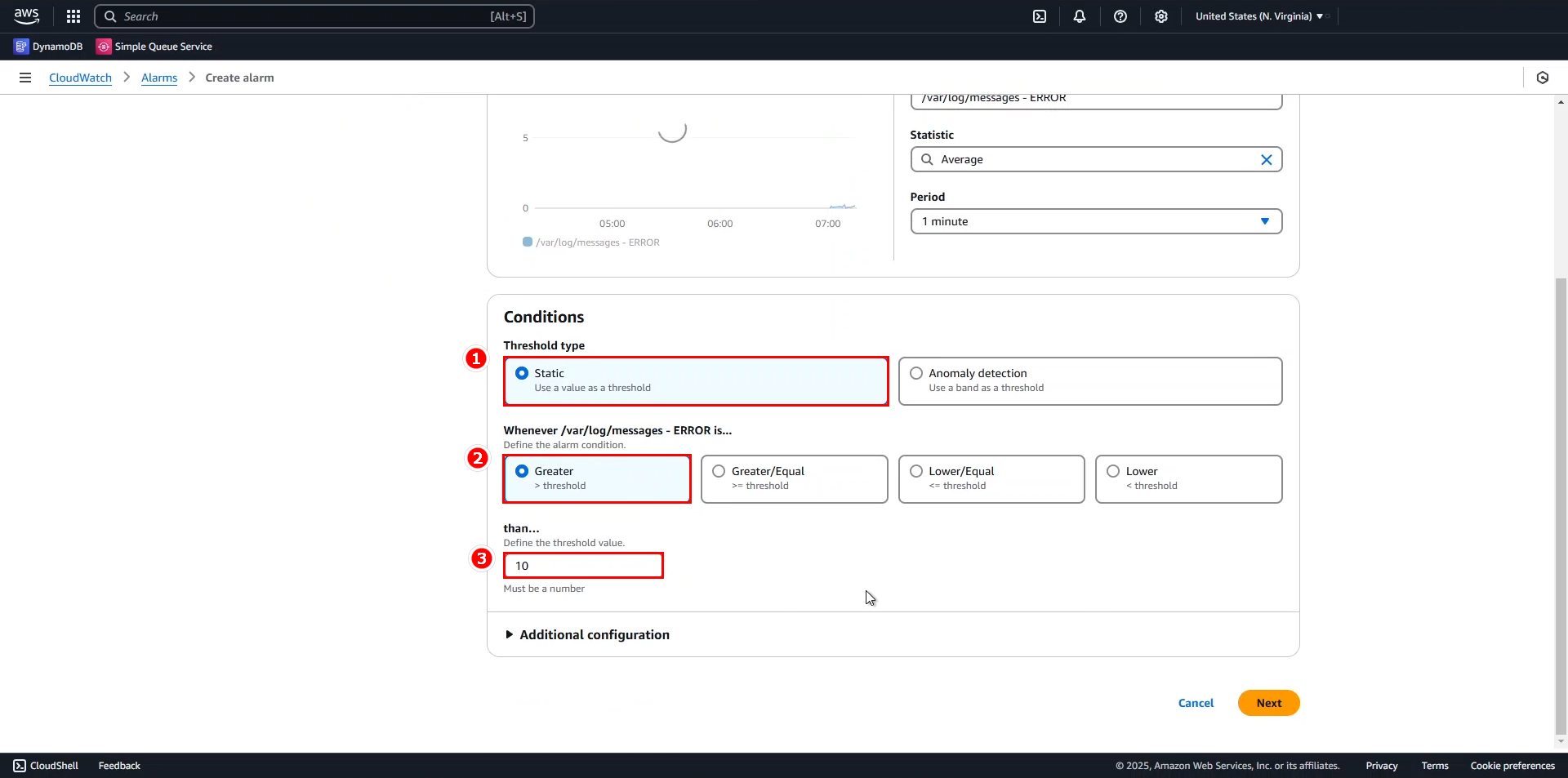Open notifications bell
Screen dimensions: 1568x778
point(1080,16)
